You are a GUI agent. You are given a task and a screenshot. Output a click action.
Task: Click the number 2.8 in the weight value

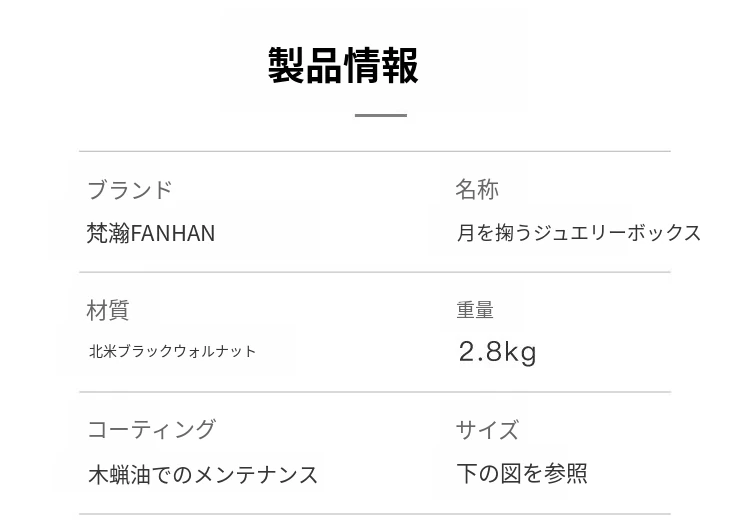pos(479,352)
